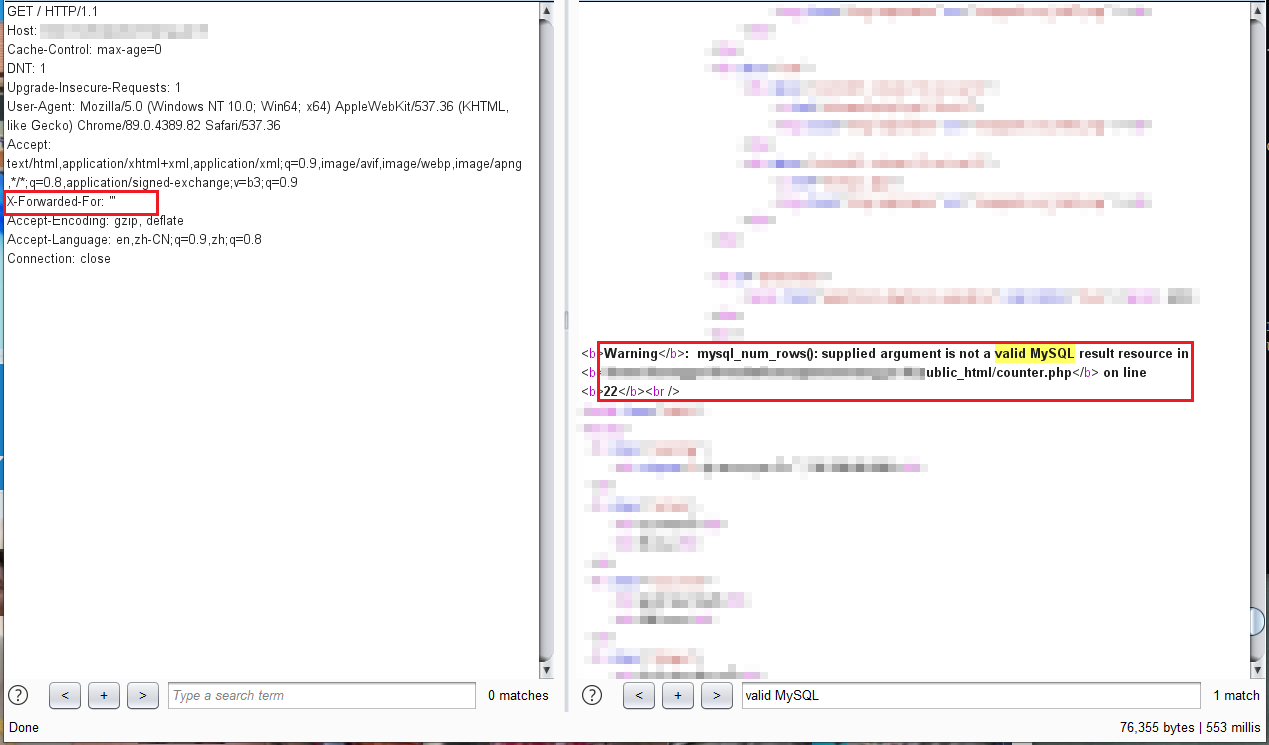
Task: Go to next match in request panel
Action: (143, 695)
